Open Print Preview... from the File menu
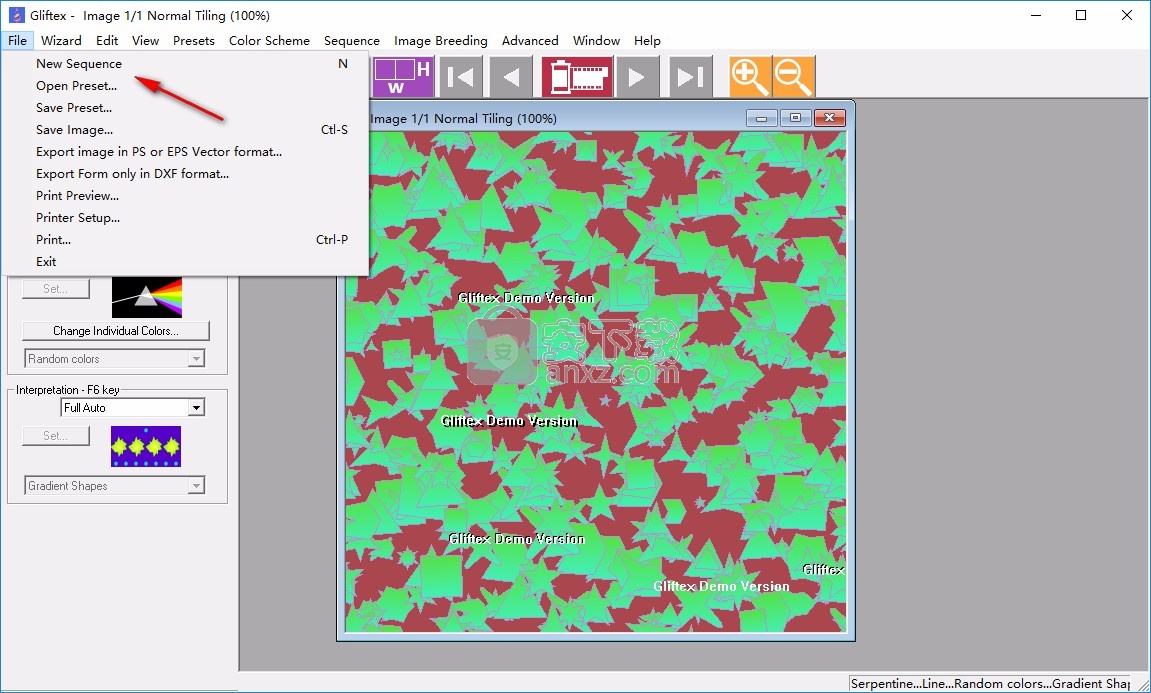Image resolution: width=1151 pixels, height=693 pixels. [185, 196]
